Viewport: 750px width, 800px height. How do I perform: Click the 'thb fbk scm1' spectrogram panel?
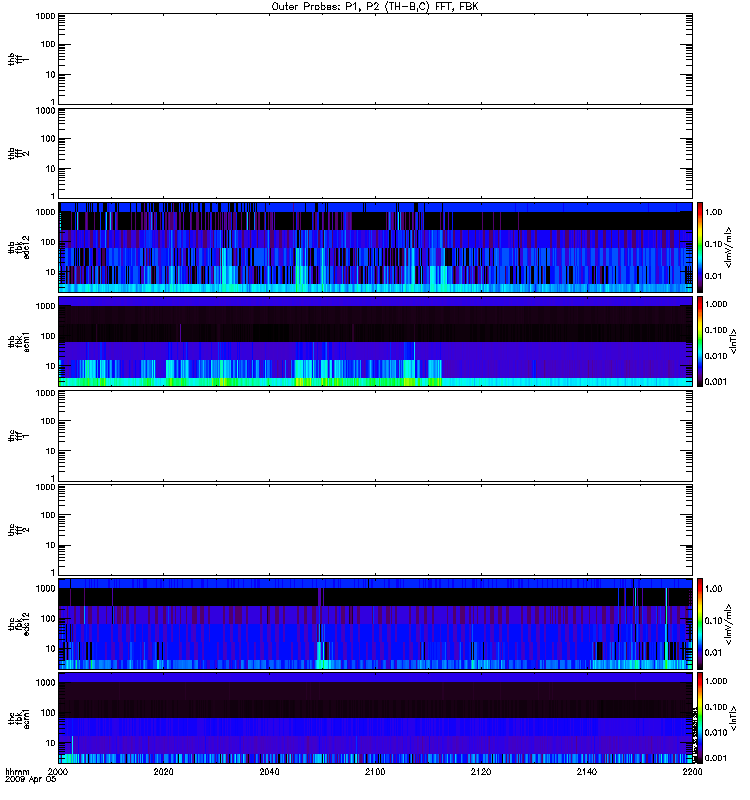[376, 341]
